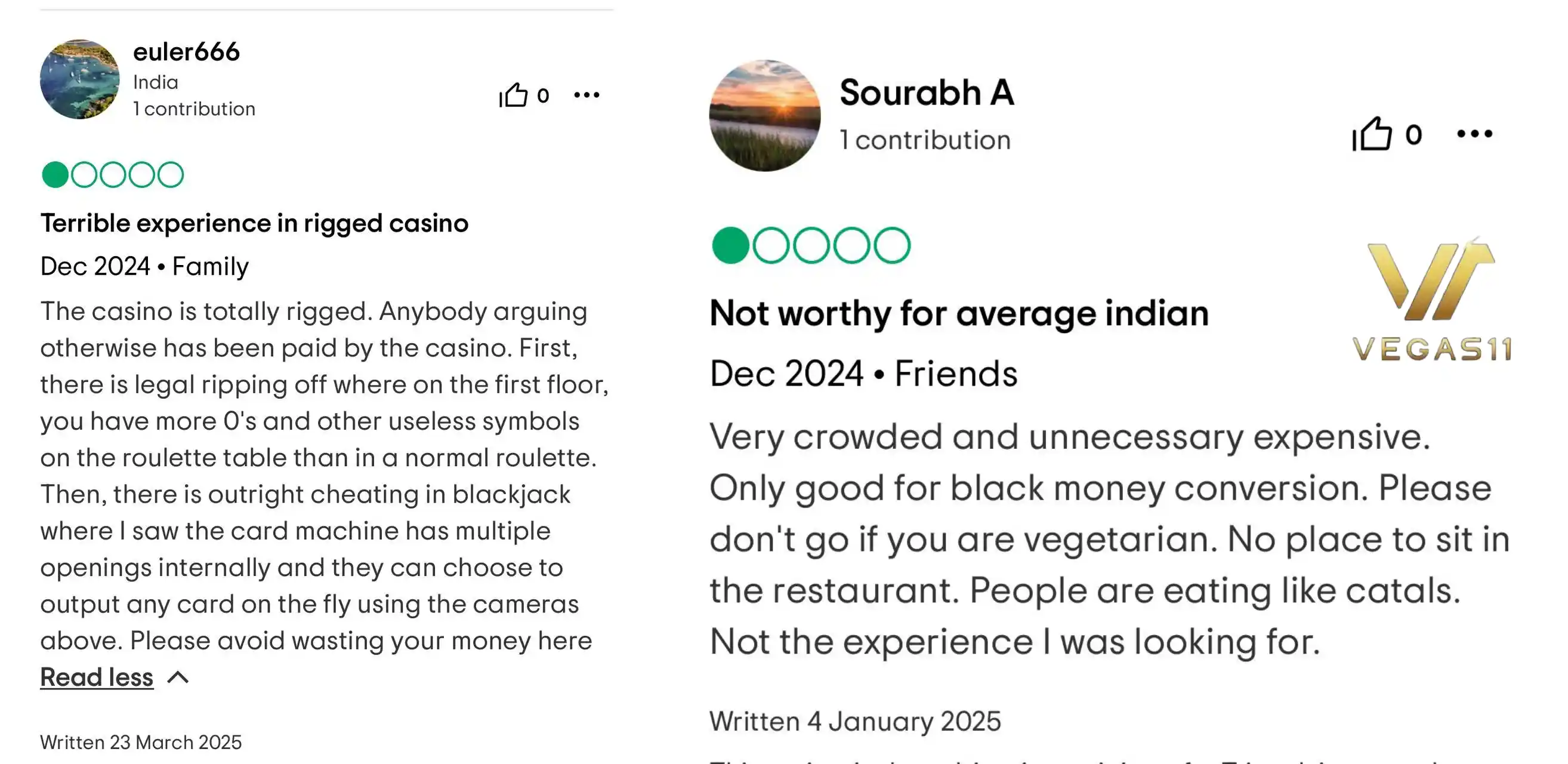
Task: Click thumbs up on Sourabh A's review
Action: coord(1372,134)
